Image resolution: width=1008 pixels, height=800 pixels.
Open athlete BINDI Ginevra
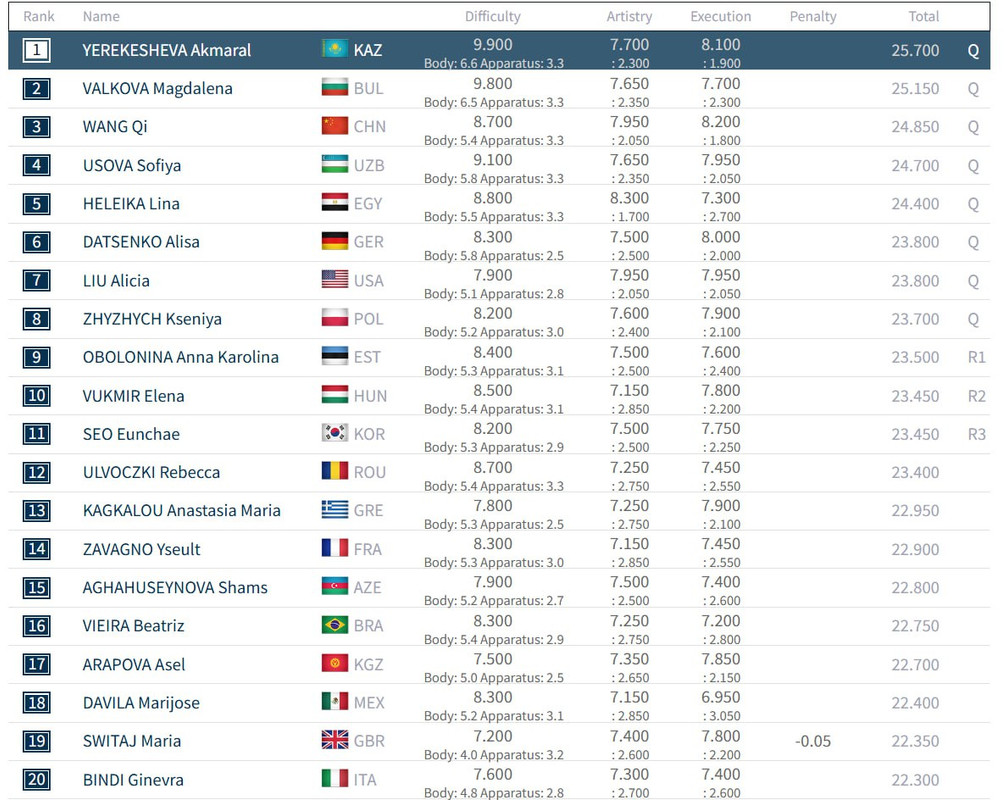point(133,779)
